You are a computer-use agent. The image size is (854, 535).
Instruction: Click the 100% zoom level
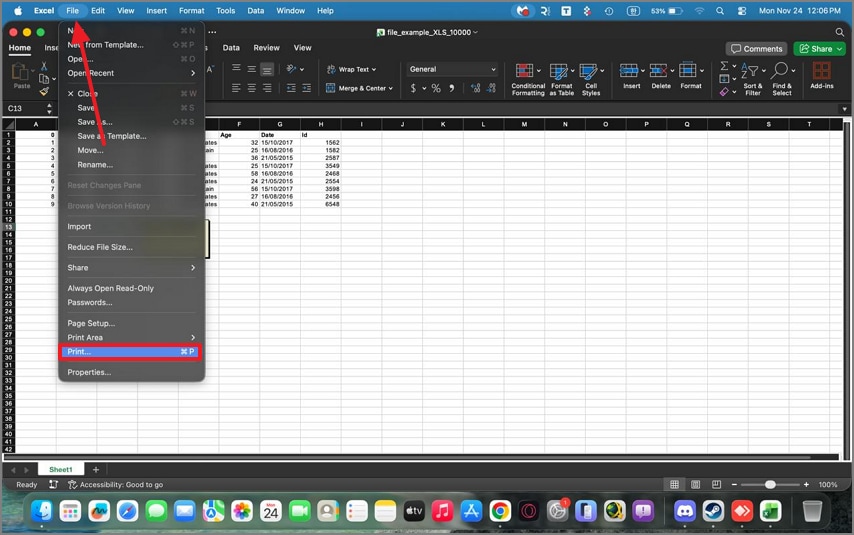827,484
